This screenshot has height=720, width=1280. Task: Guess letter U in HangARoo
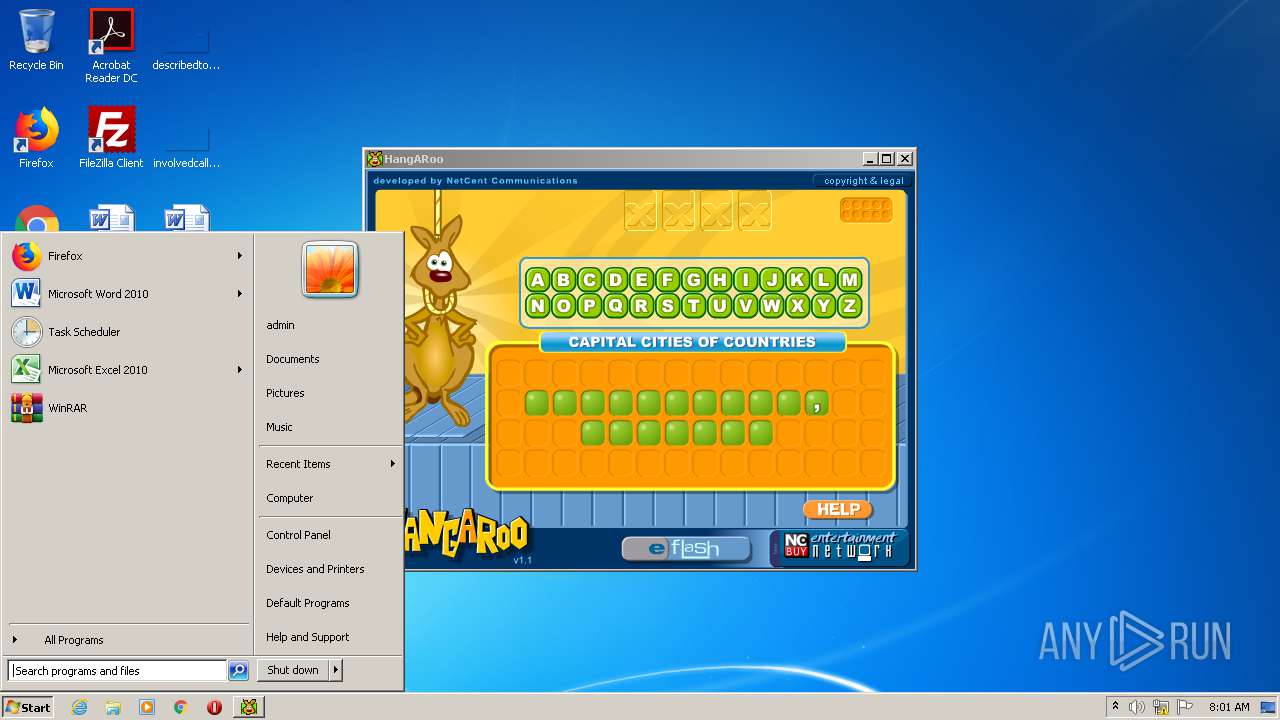719,306
